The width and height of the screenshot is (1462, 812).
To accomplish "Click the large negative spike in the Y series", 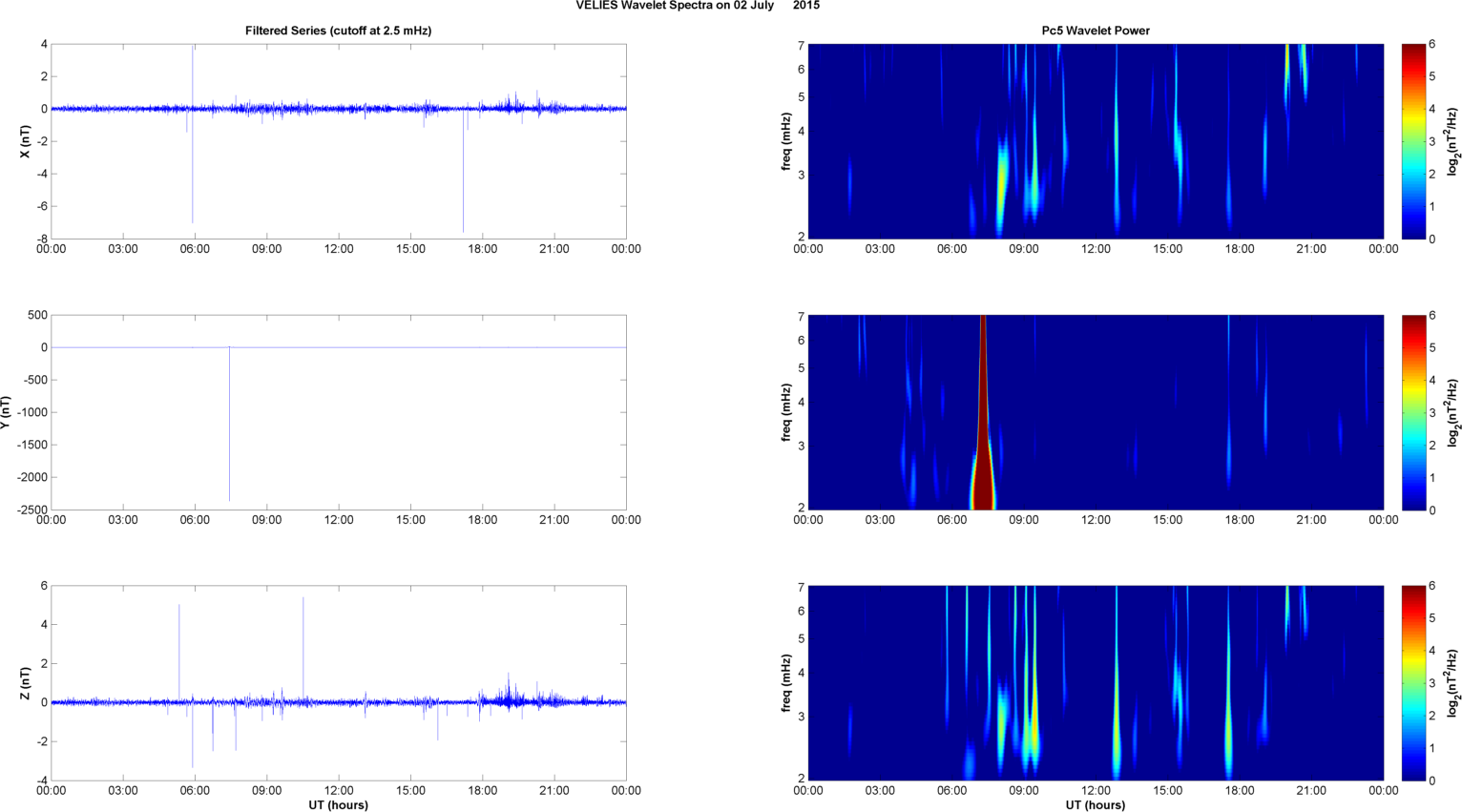I will (x=229, y=425).
